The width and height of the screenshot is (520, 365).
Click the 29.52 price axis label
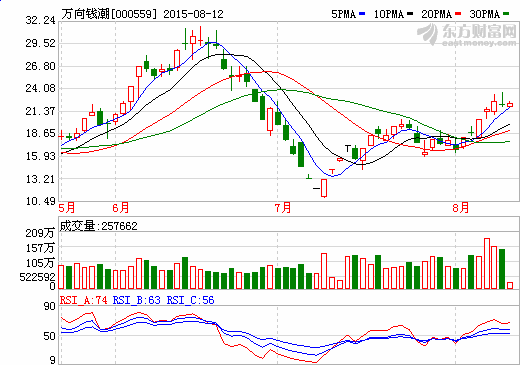pos(40,43)
